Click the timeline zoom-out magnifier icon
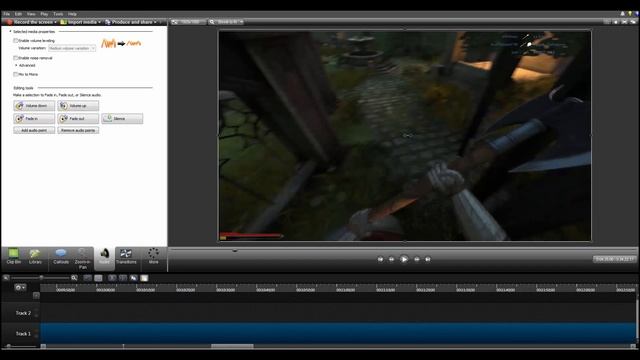 [x=6, y=278]
